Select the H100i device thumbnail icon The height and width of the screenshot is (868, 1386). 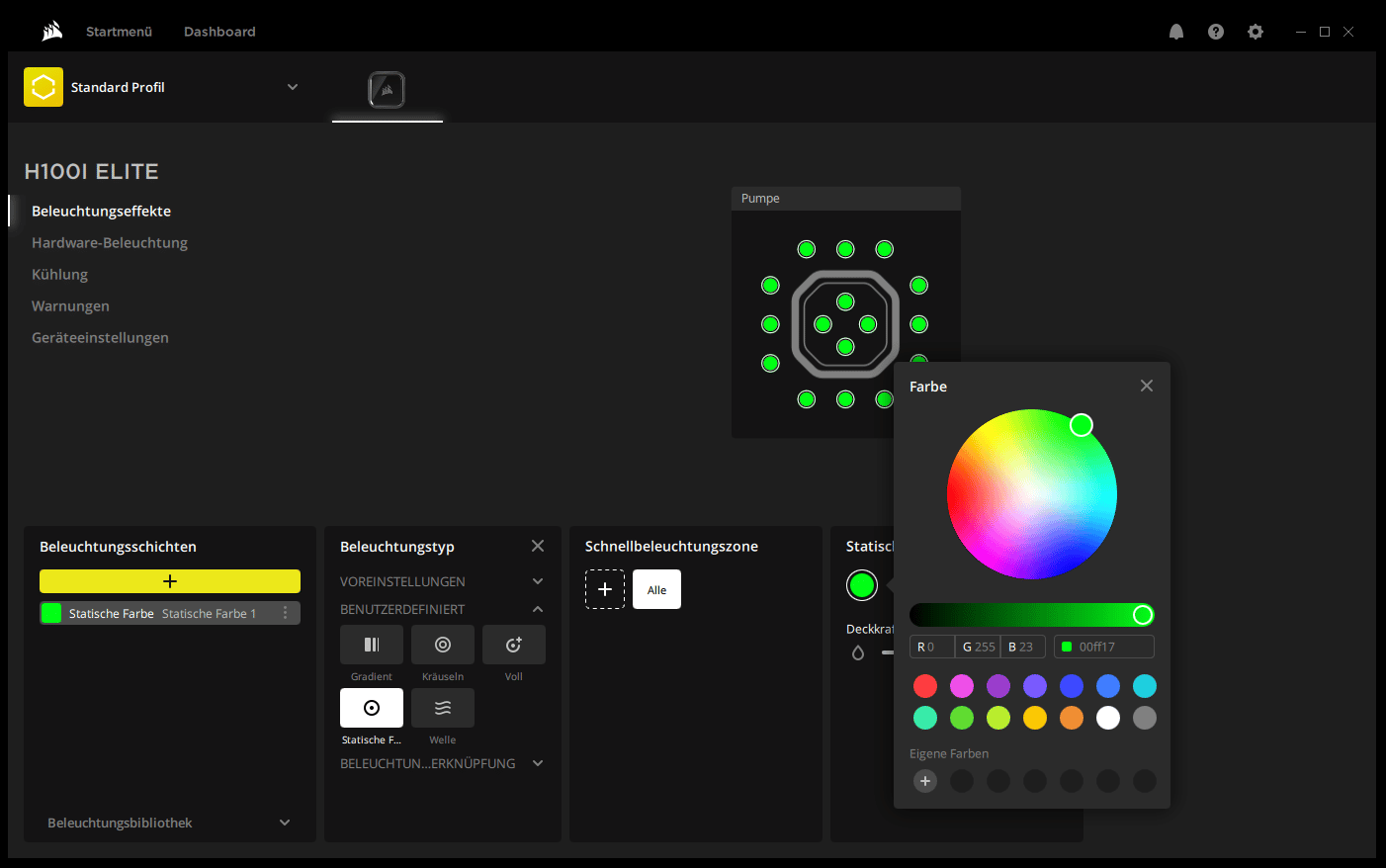387,90
